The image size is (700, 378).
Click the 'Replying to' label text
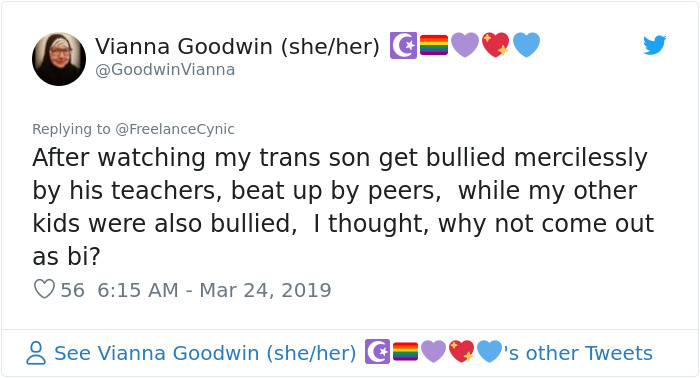(x=71, y=129)
